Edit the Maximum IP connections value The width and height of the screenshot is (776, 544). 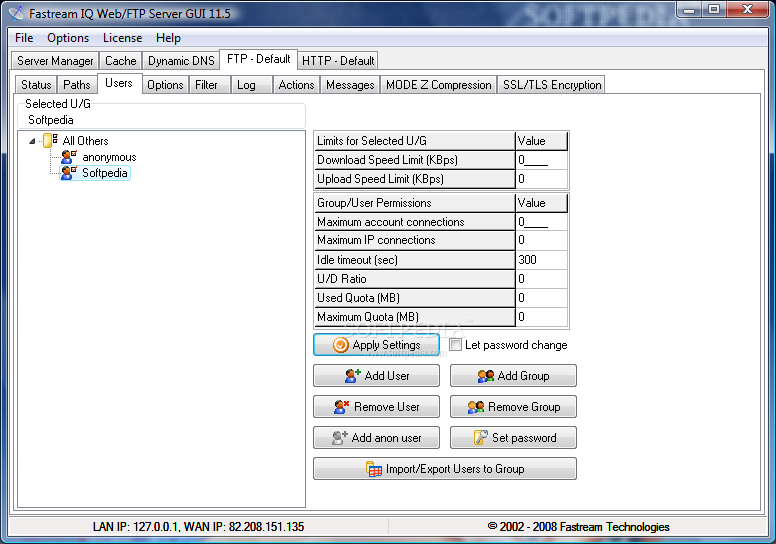click(x=541, y=240)
